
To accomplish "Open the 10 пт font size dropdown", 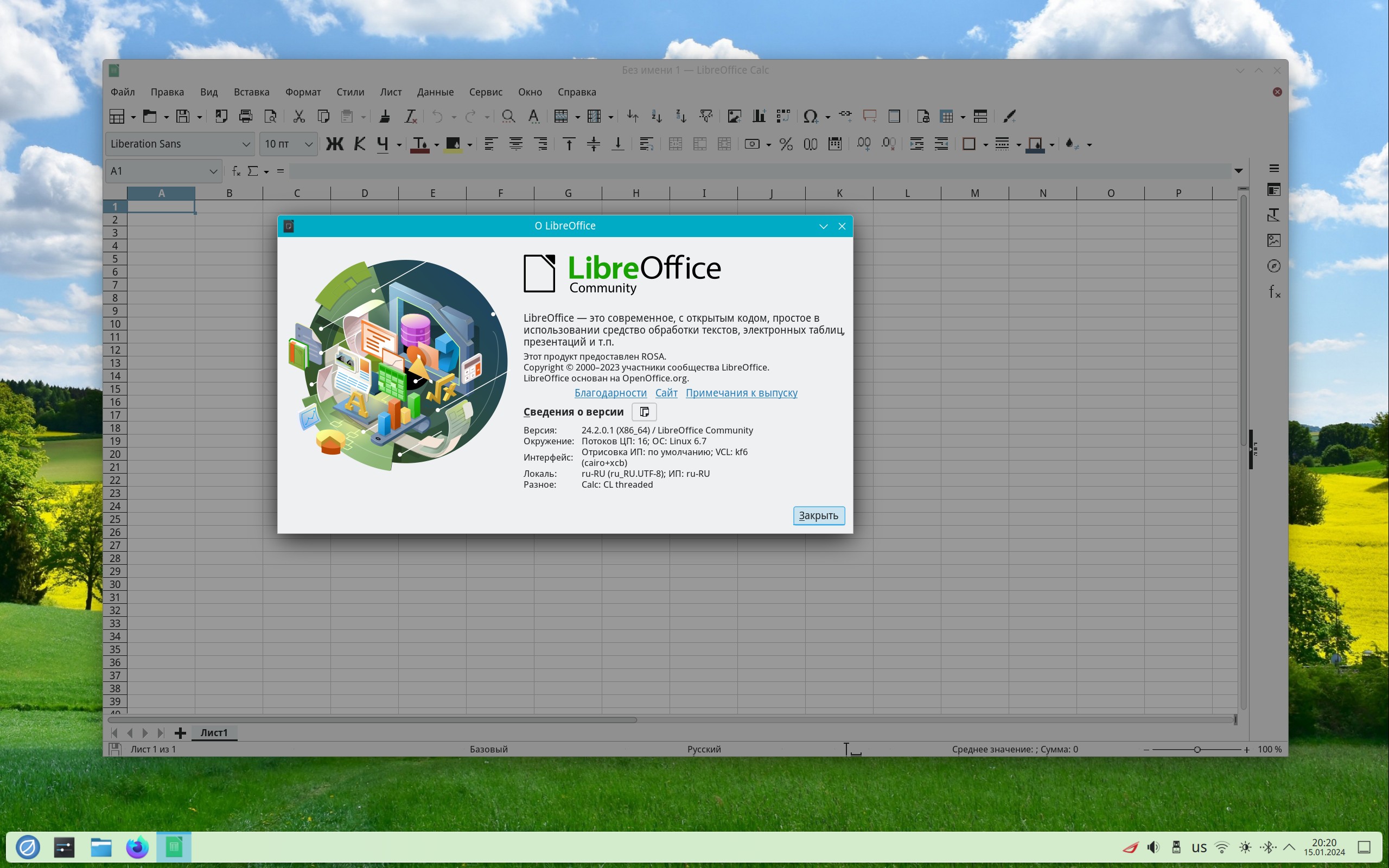I will point(308,144).
